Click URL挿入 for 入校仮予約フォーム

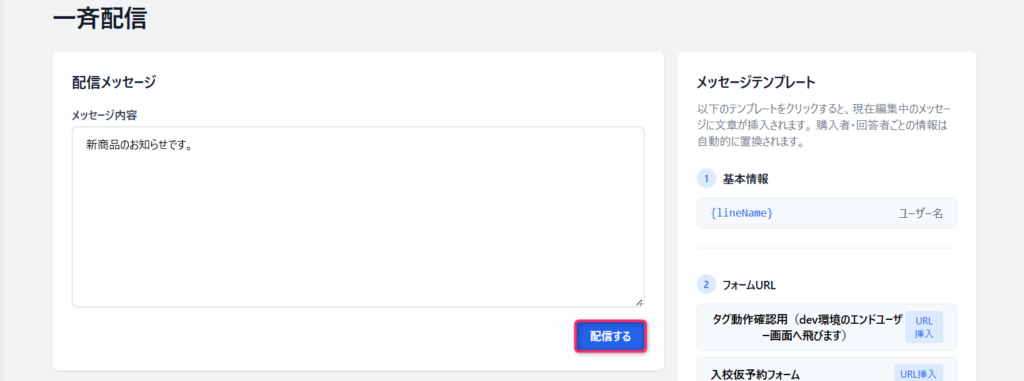(x=918, y=374)
